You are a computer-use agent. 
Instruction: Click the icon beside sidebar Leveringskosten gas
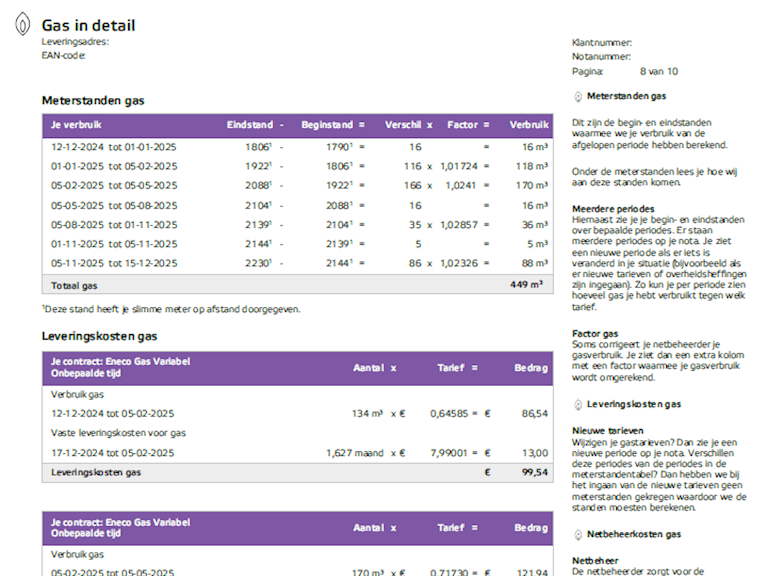click(578, 404)
